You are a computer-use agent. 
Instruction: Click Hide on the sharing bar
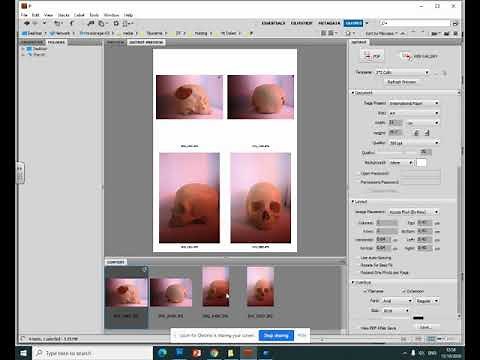pos(302,335)
